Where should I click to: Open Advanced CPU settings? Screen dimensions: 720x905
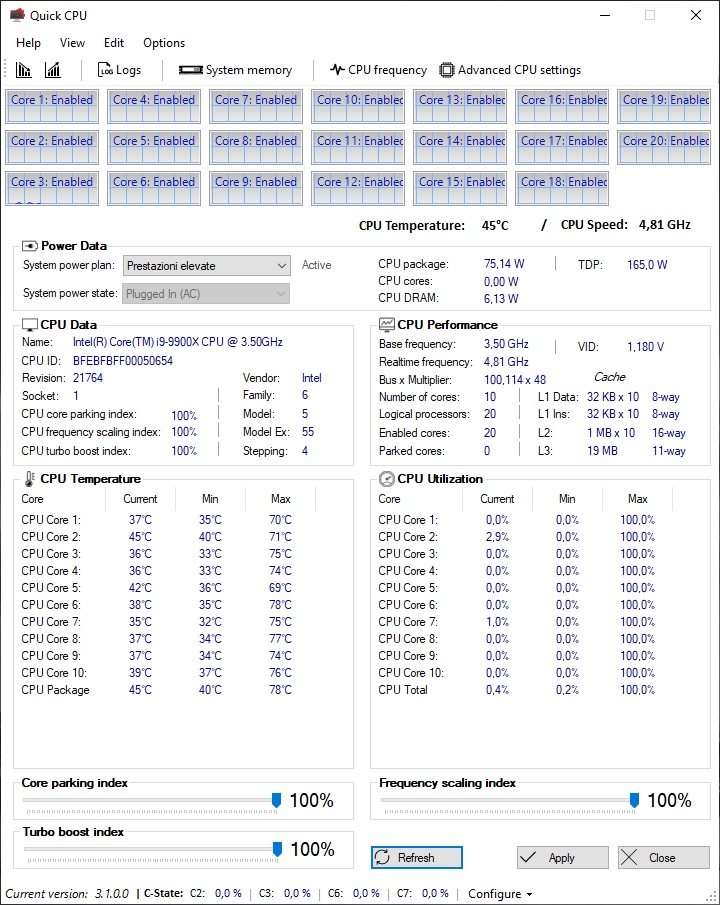click(x=510, y=70)
